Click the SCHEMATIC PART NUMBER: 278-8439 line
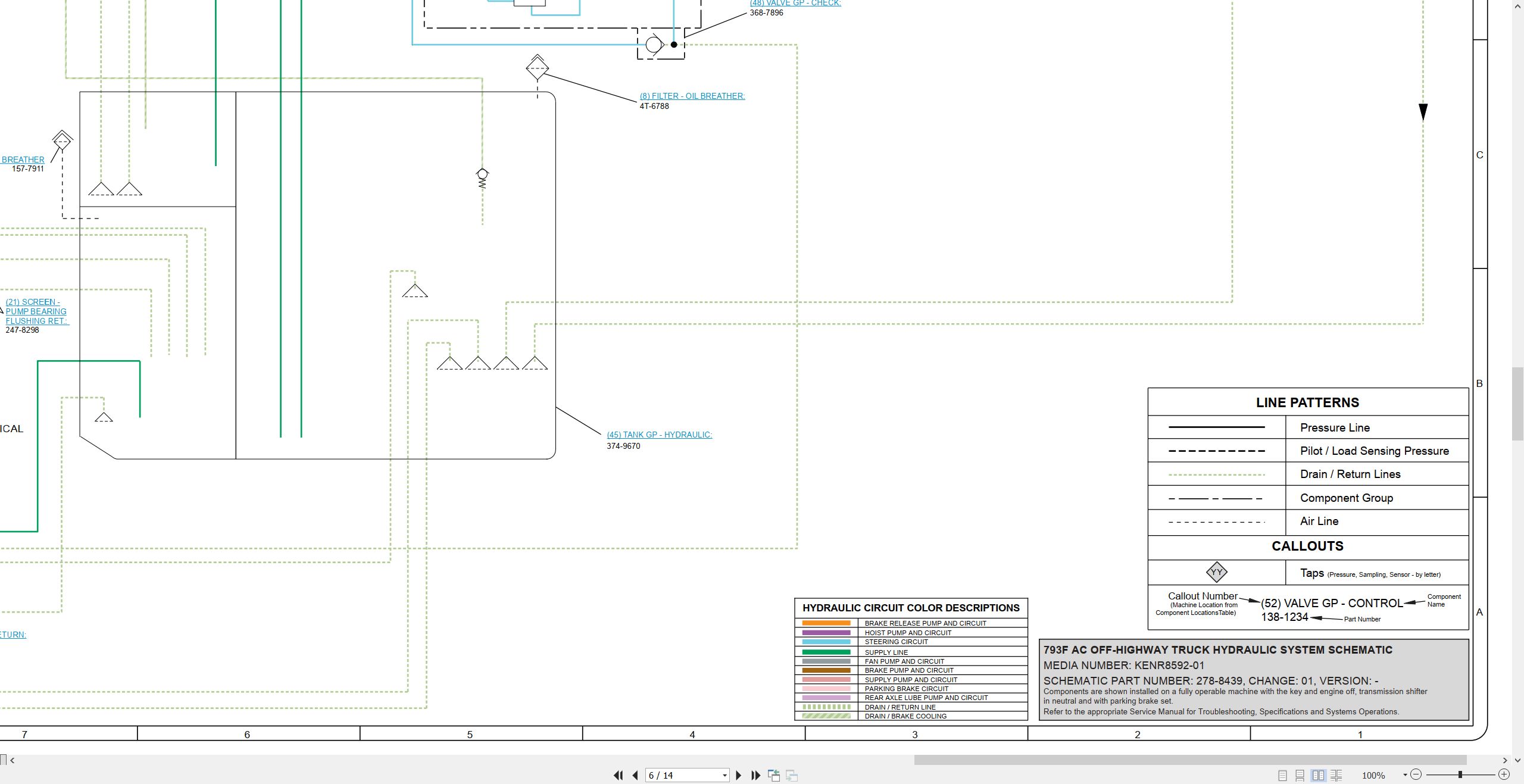 click(x=1211, y=680)
